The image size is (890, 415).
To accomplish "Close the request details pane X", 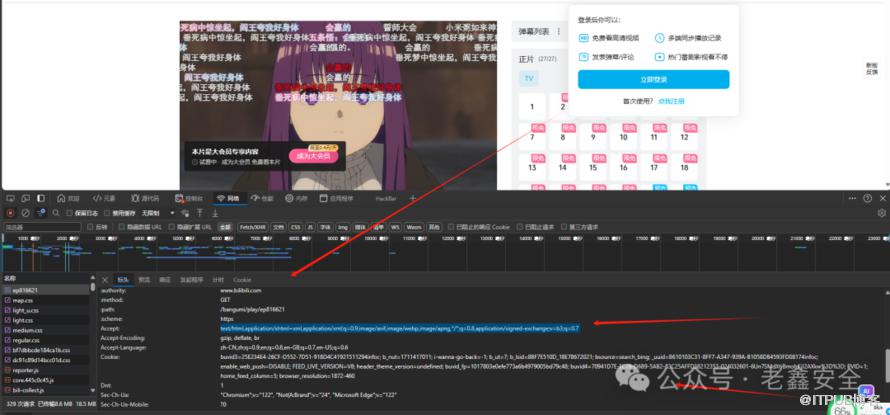I will pos(104,279).
